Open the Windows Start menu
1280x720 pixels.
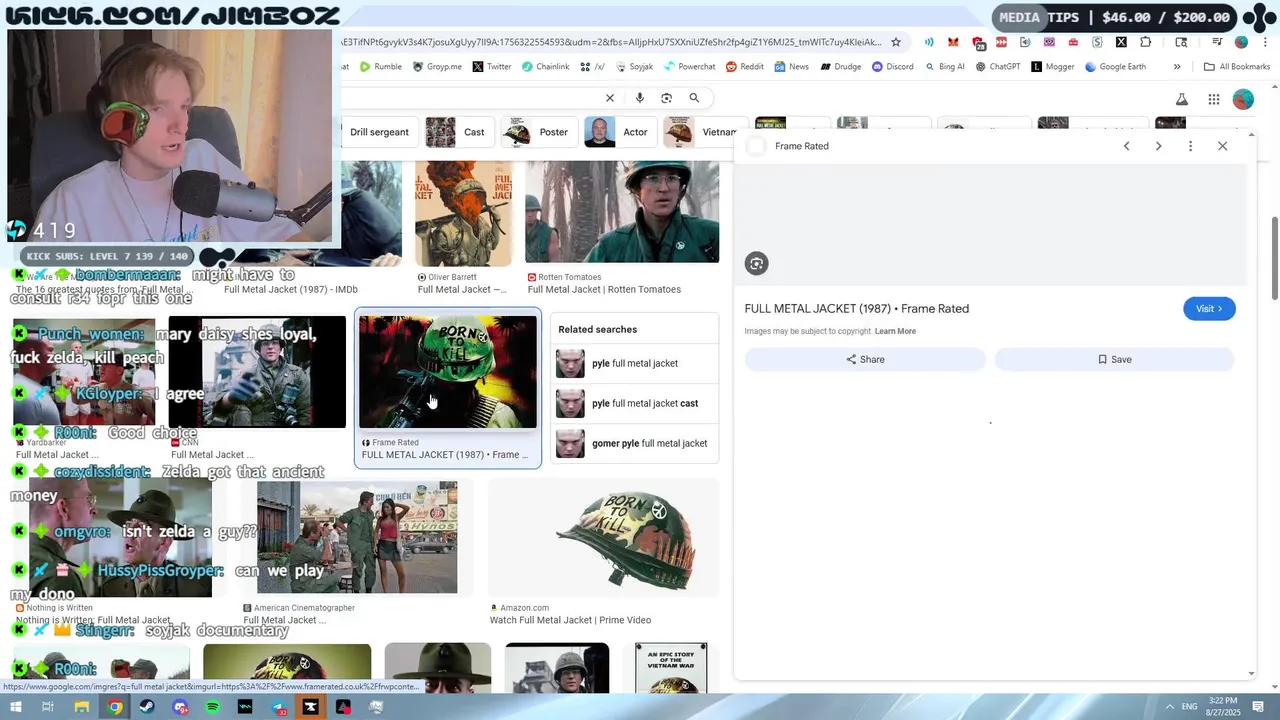coord(15,707)
